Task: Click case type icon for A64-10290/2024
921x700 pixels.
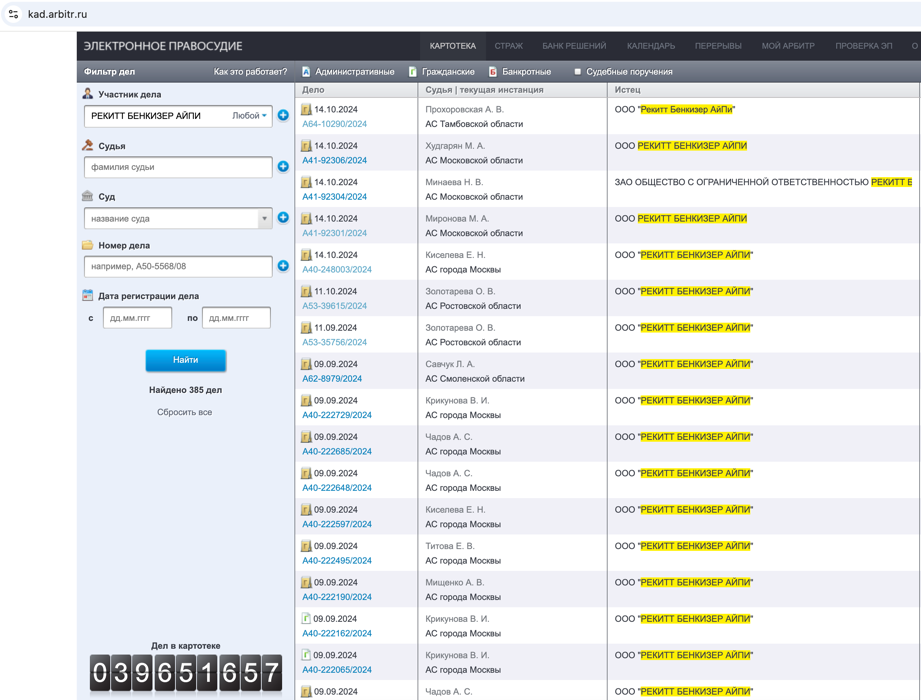Action: coord(306,109)
